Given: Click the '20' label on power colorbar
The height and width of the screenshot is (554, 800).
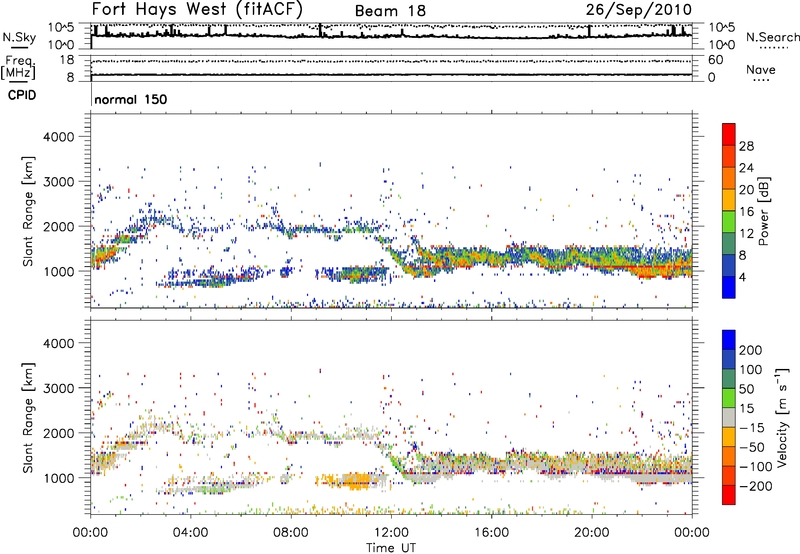Looking at the screenshot, I should coord(746,190).
